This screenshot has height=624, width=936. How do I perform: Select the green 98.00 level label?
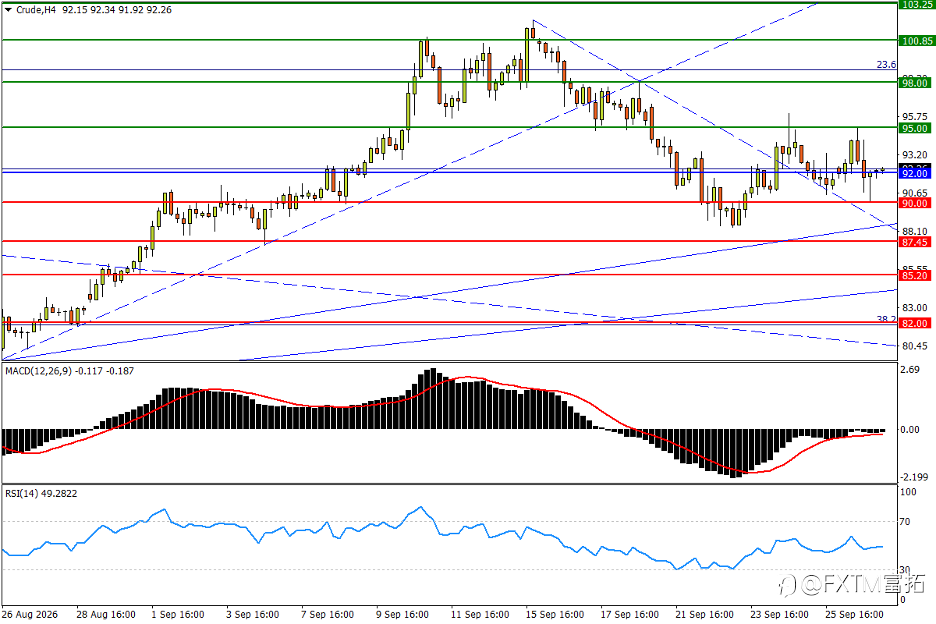click(915, 83)
